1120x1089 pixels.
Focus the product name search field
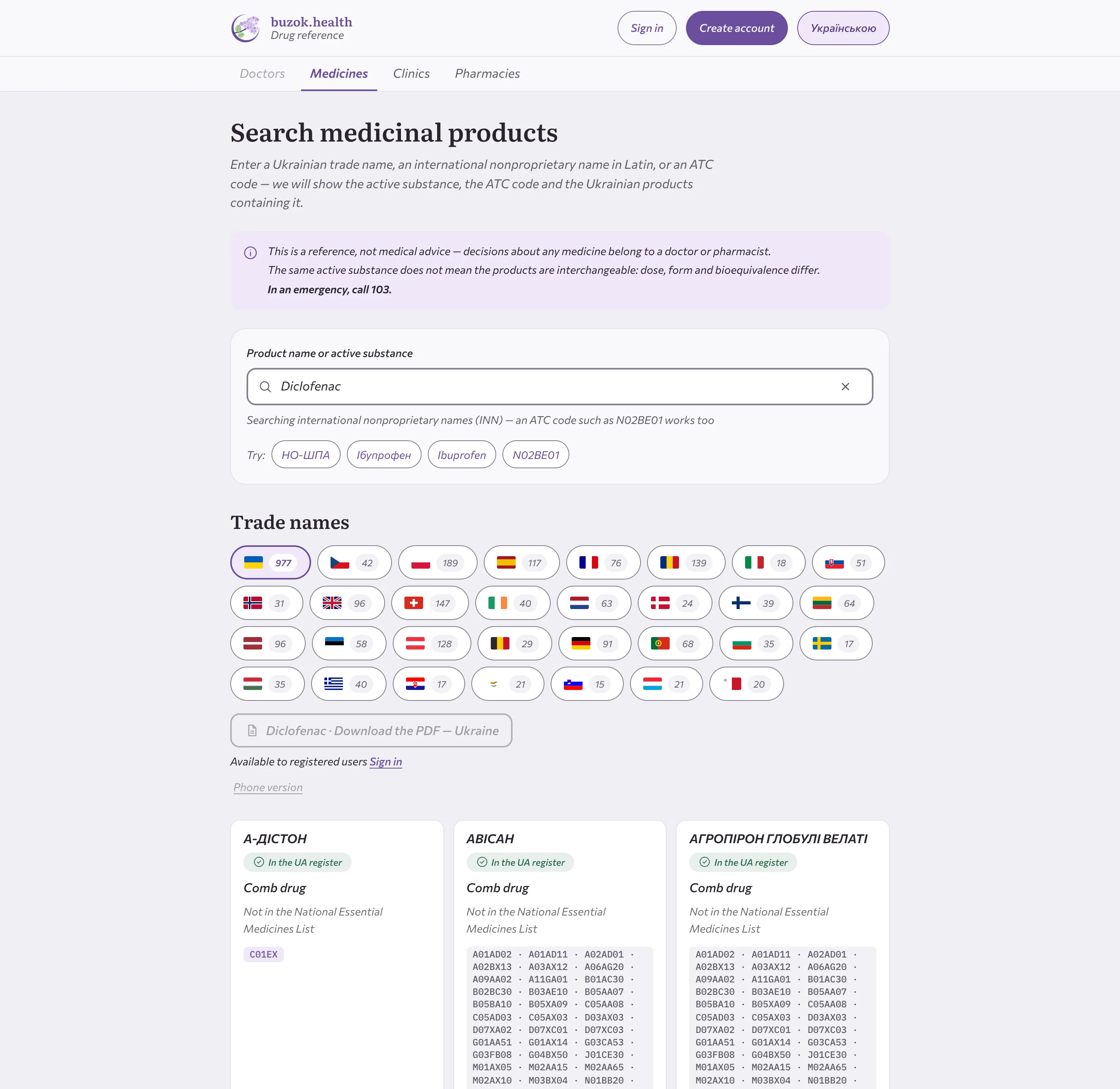[560, 387]
